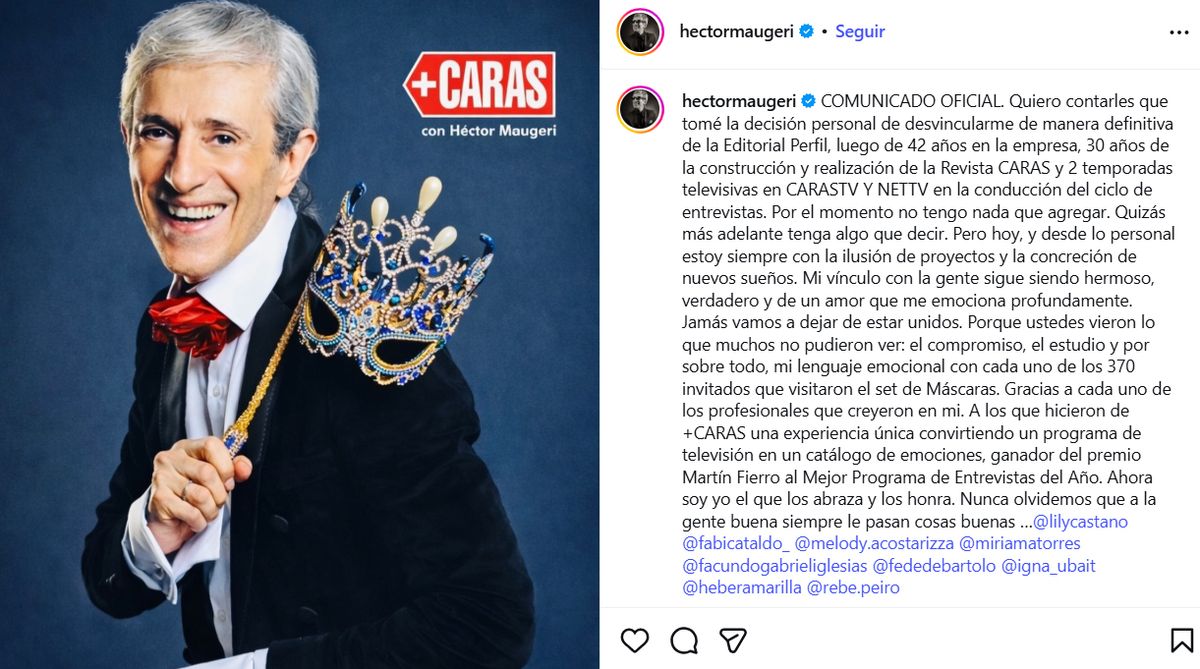The height and width of the screenshot is (669, 1200).
Task: Like the post with the heart icon
Action: click(x=635, y=640)
